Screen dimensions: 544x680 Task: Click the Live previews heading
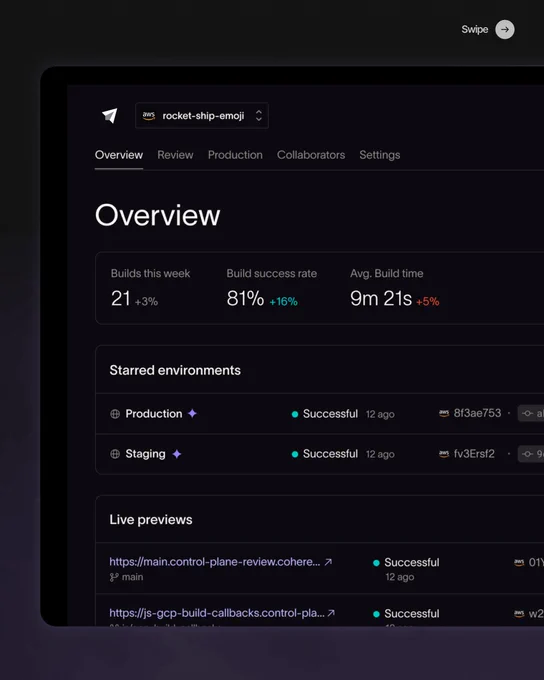[151, 520]
